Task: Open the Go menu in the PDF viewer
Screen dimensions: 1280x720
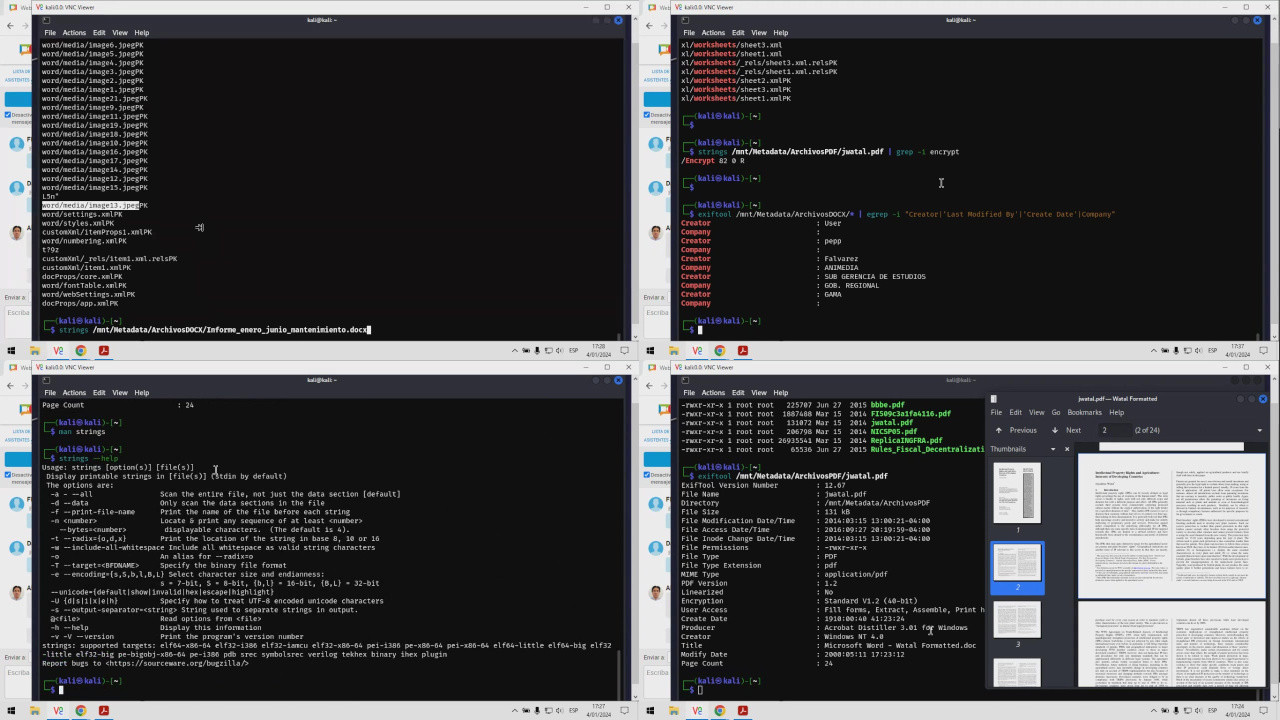Action: click(x=1056, y=412)
